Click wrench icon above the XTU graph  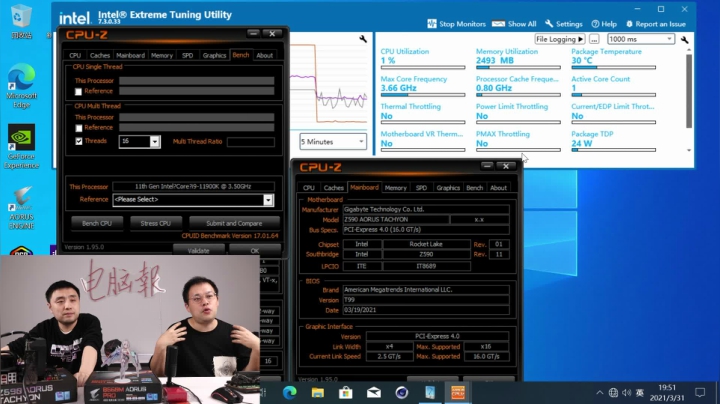point(363,39)
